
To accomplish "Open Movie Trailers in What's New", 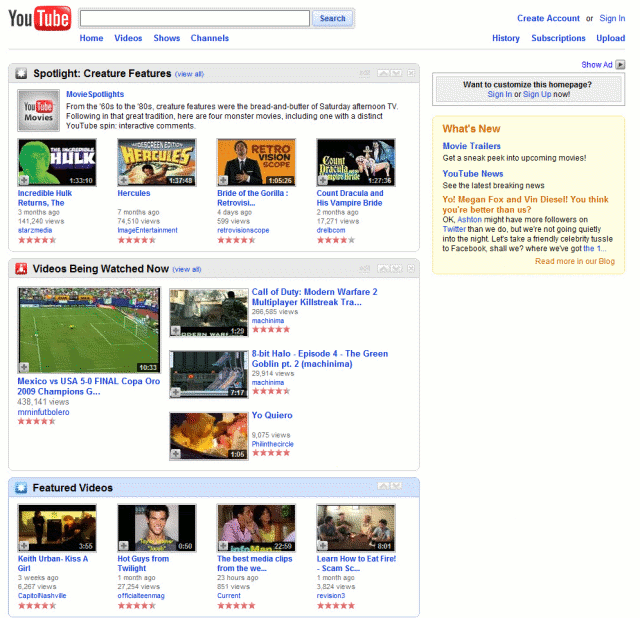I will coord(471,146).
